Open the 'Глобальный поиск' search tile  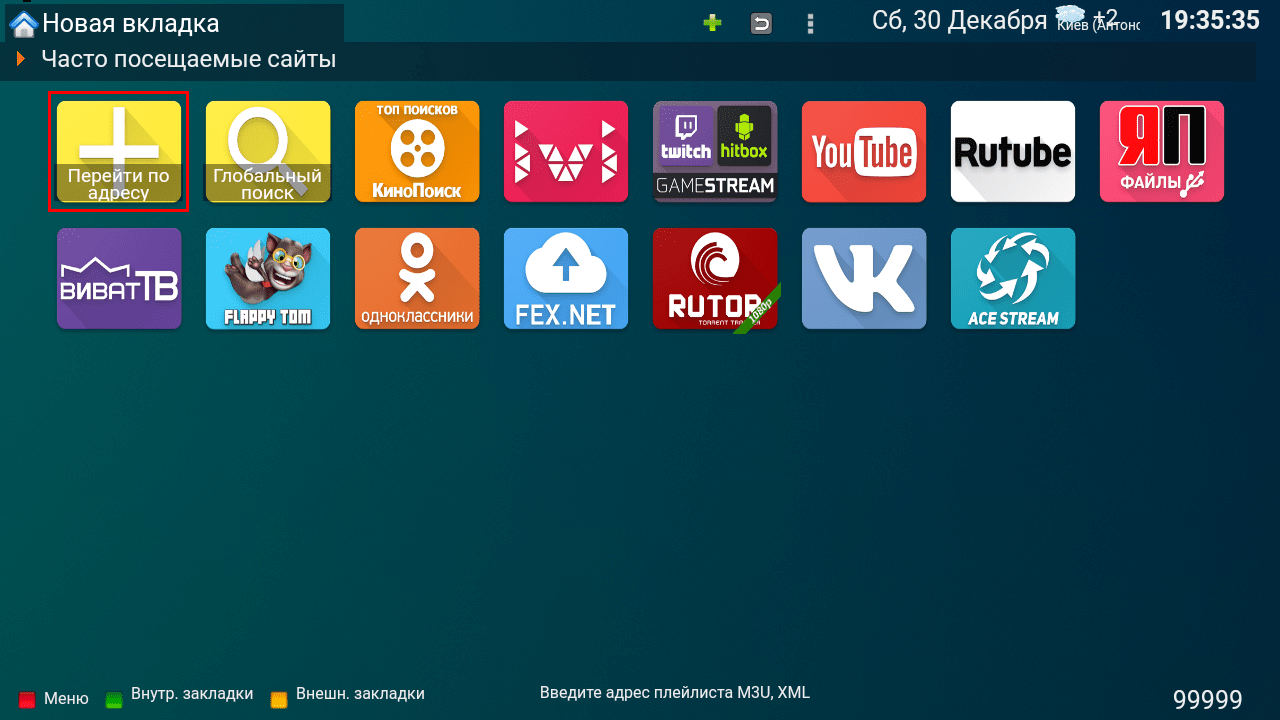pyautogui.click(x=268, y=151)
